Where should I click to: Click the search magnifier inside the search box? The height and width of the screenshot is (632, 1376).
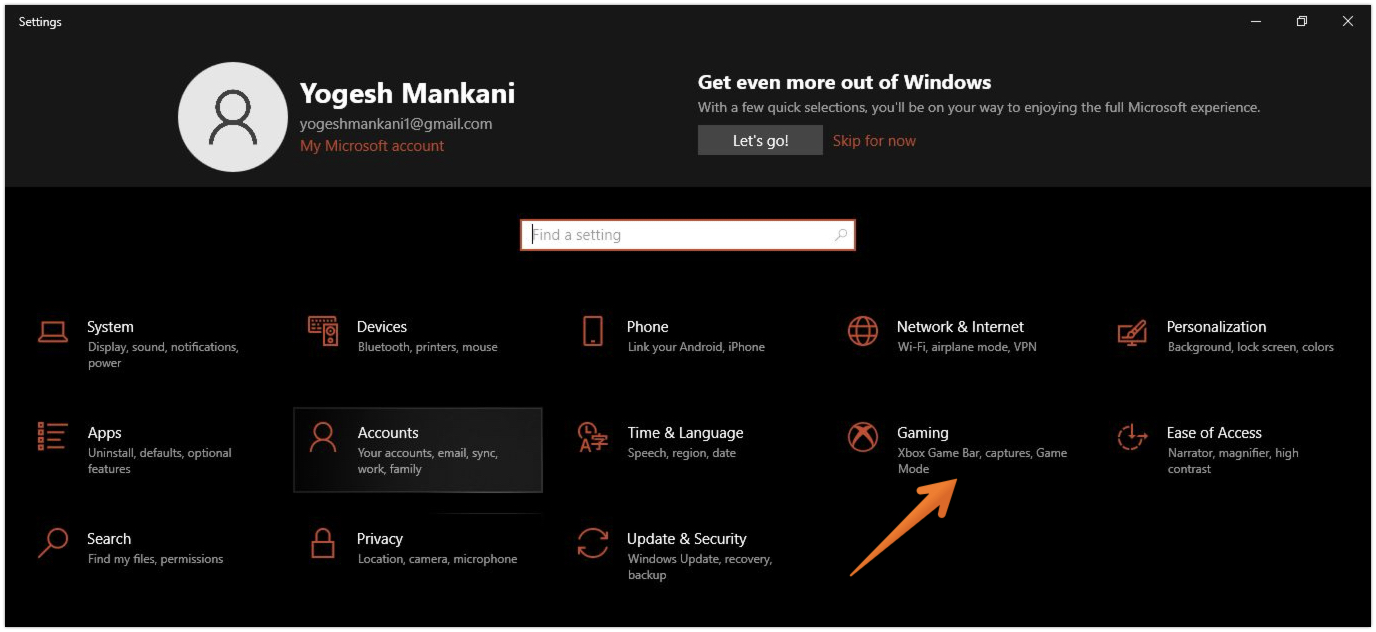coord(841,235)
